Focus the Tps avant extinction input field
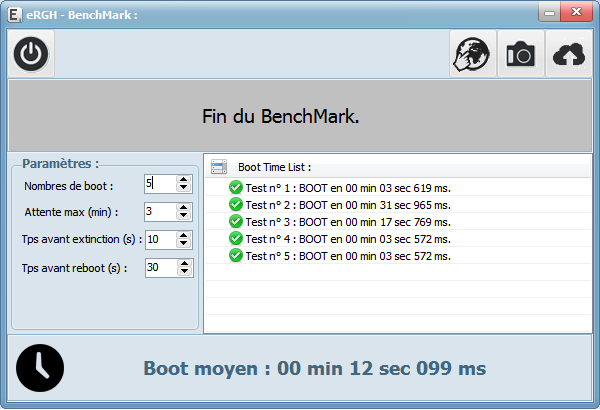600x410 pixels. [159, 240]
